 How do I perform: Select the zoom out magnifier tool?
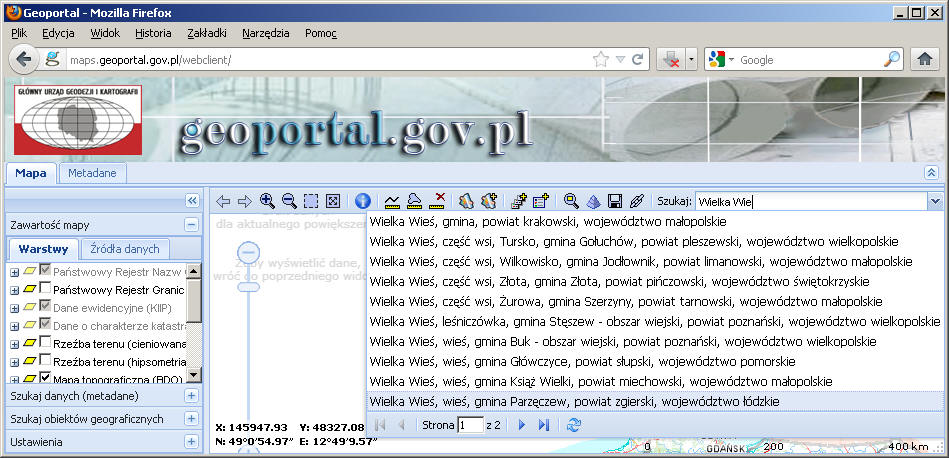[x=289, y=200]
